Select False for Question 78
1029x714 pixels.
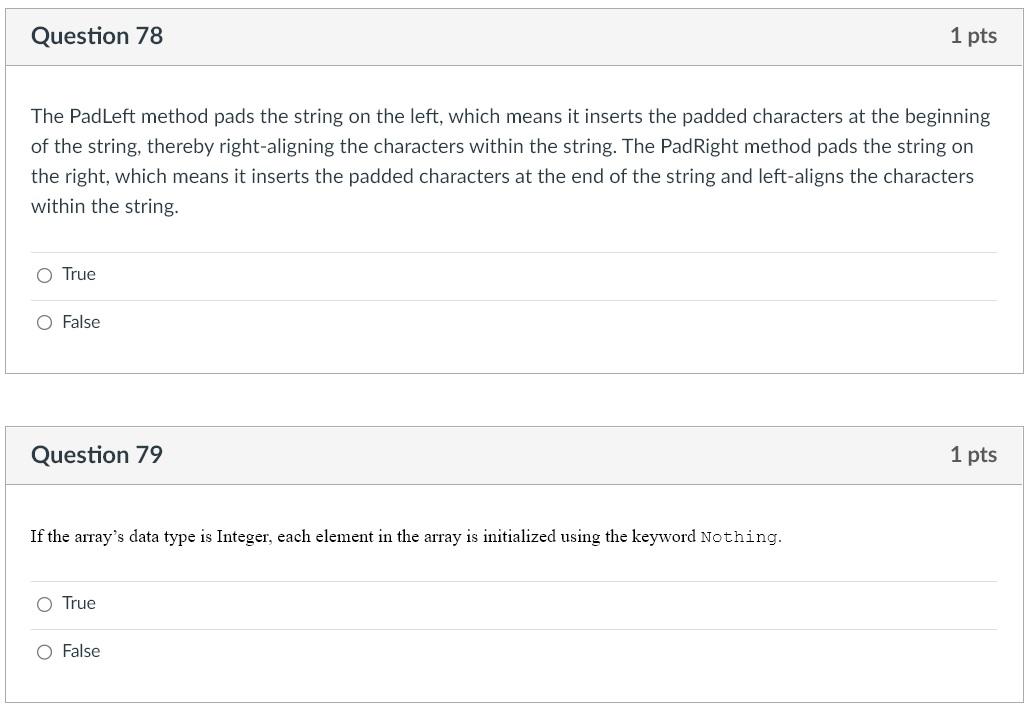coord(44,322)
